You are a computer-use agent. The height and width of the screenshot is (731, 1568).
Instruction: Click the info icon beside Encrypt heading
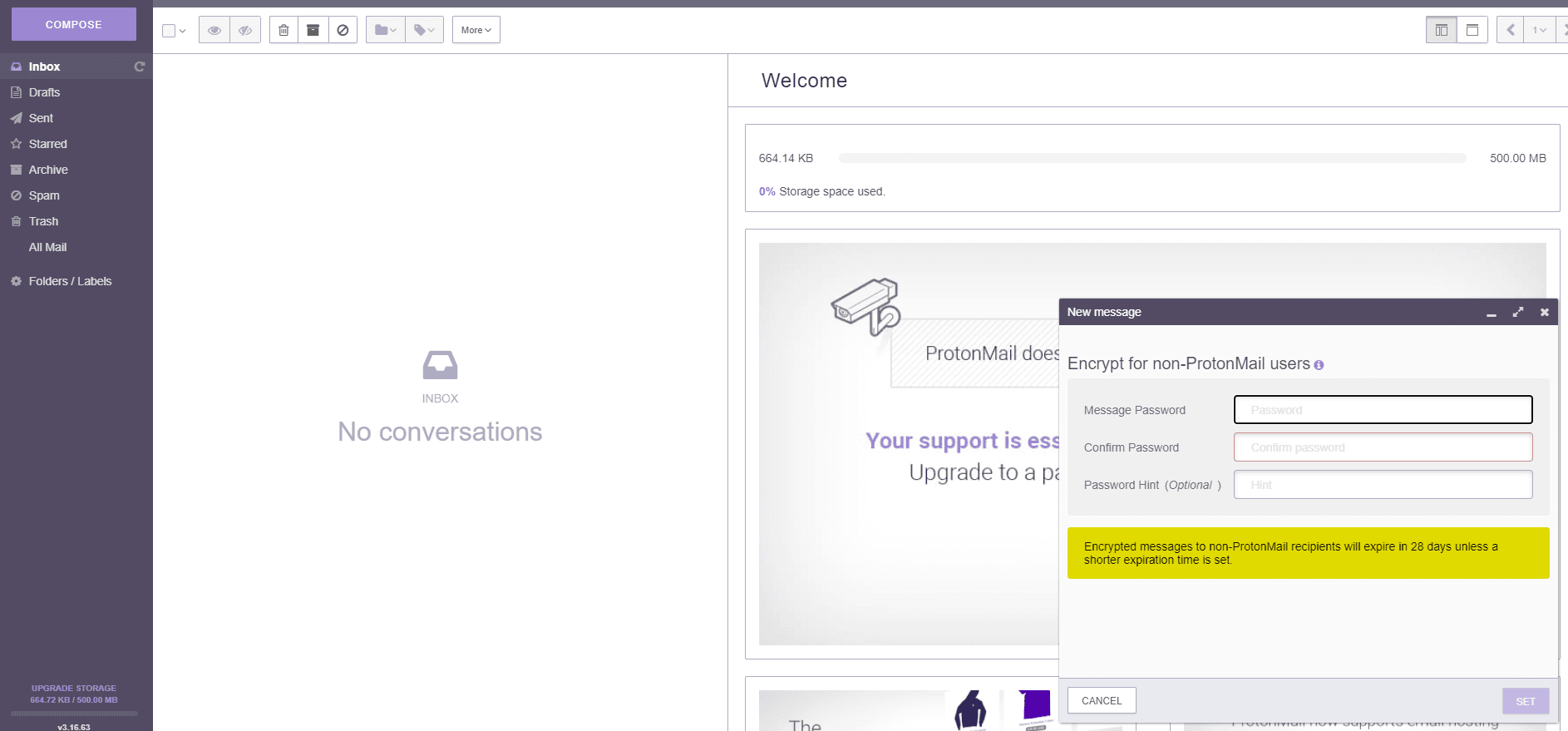[x=1319, y=365]
